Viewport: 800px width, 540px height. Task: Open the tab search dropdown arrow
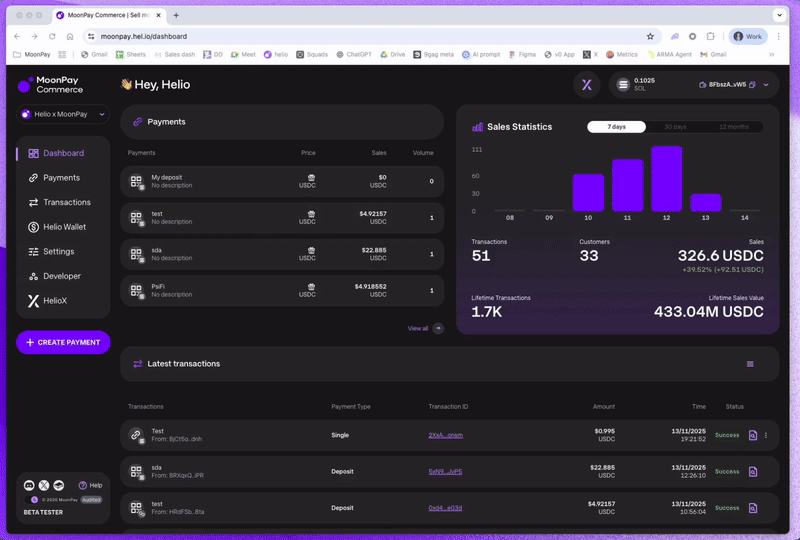pyautogui.click(x=779, y=15)
